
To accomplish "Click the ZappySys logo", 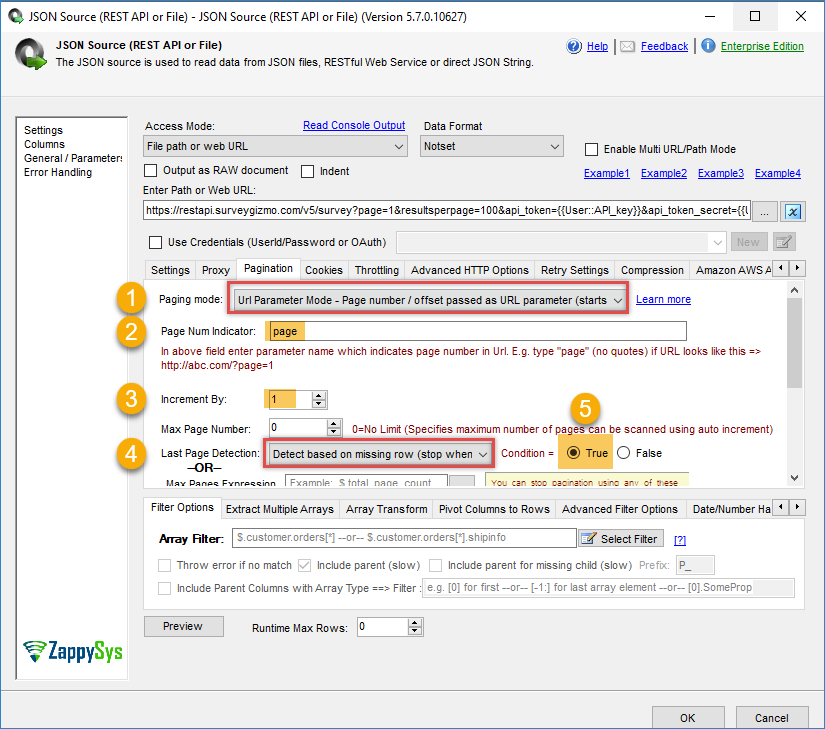I will pyautogui.click(x=73, y=651).
